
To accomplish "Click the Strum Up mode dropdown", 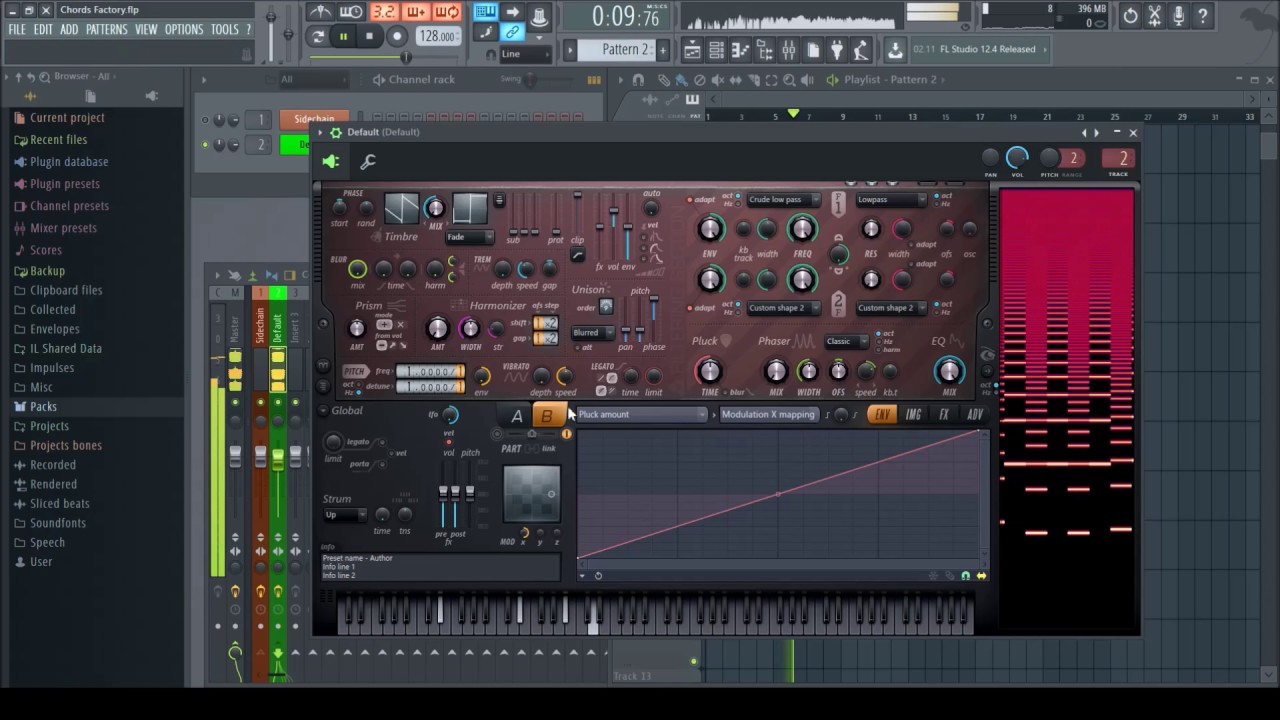I will (x=345, y=515).
